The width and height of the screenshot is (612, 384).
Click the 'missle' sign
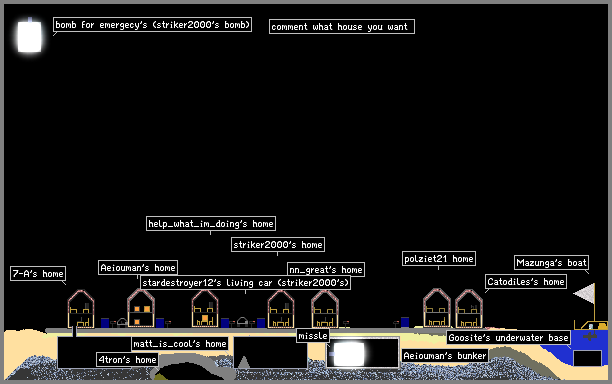tap(313, 336)
